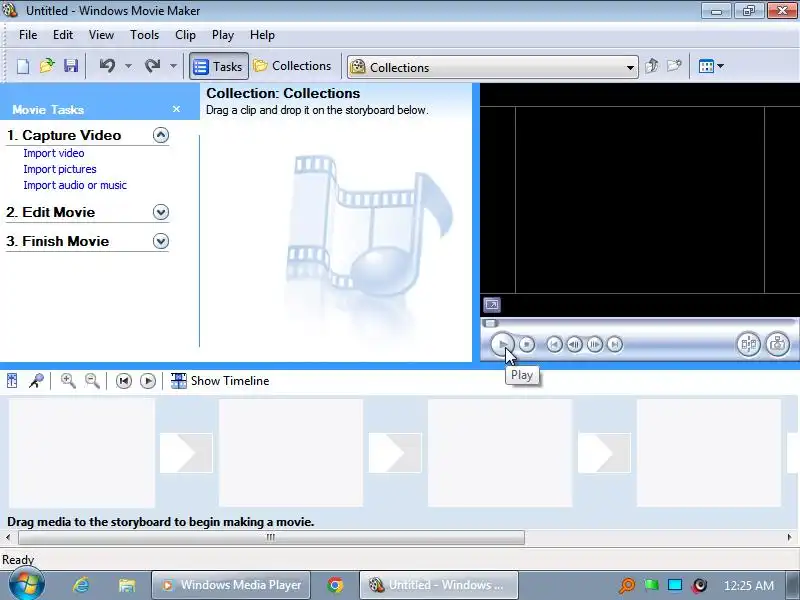The image size is (800, 600).
Task: Open the redo history dropdown arrow
Action: pyautogui.click(x=173, y=66)
